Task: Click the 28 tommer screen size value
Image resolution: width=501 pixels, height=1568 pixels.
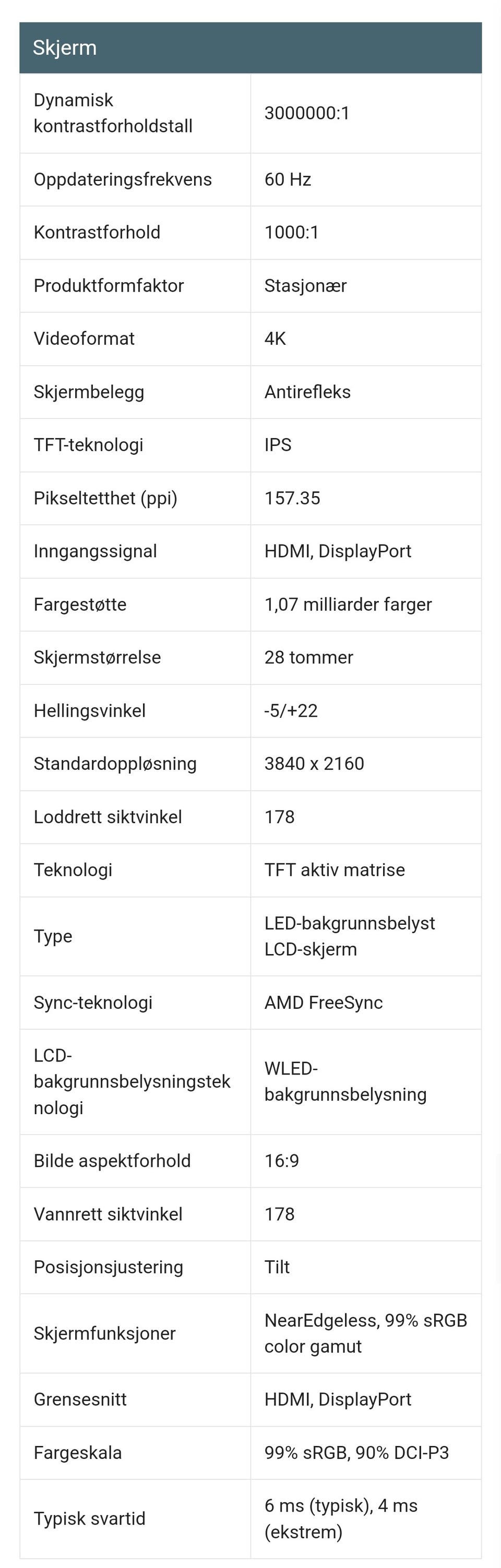Action: (x=308, y=657)
